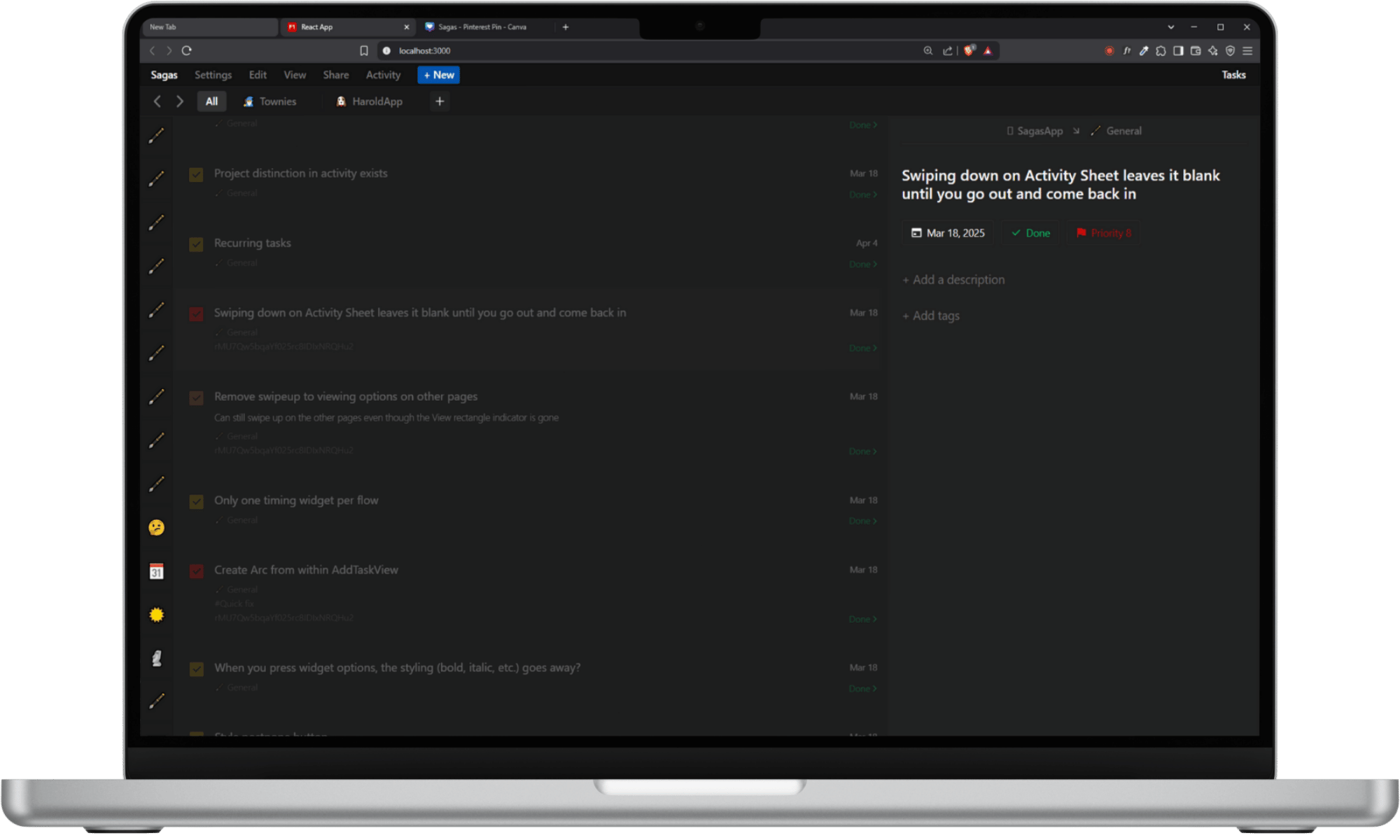Click the + New button

(x=439, y=75)
